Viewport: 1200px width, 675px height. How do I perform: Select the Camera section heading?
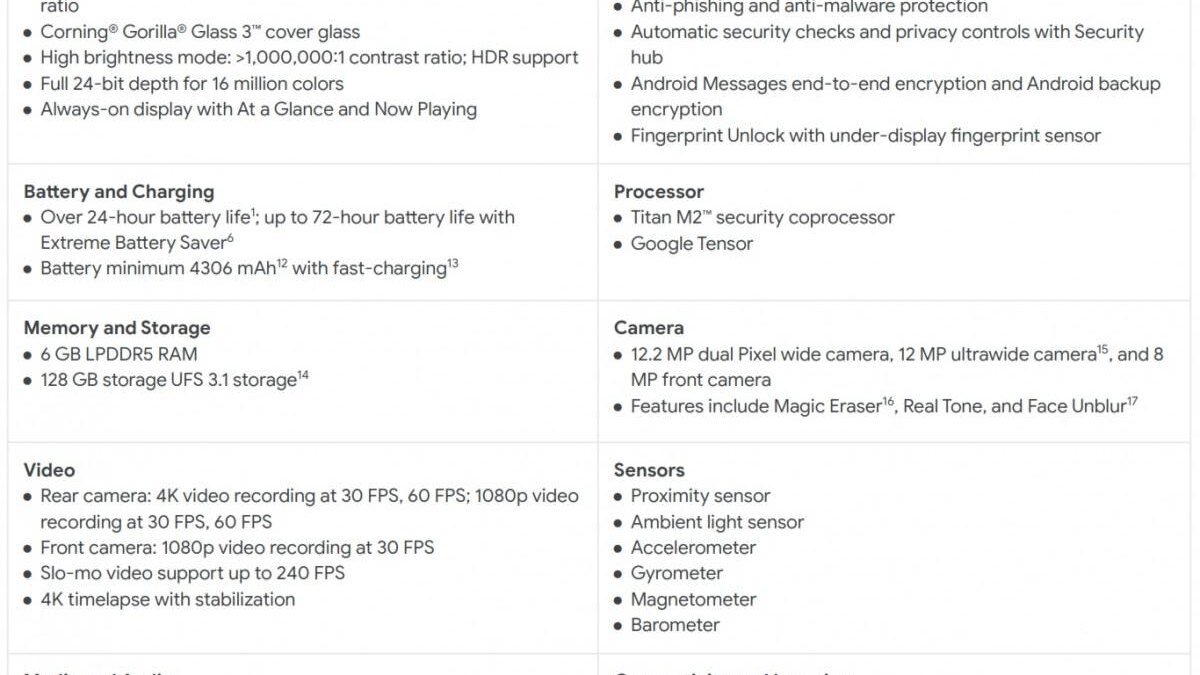pyautogui.click(x=649, y=328)
